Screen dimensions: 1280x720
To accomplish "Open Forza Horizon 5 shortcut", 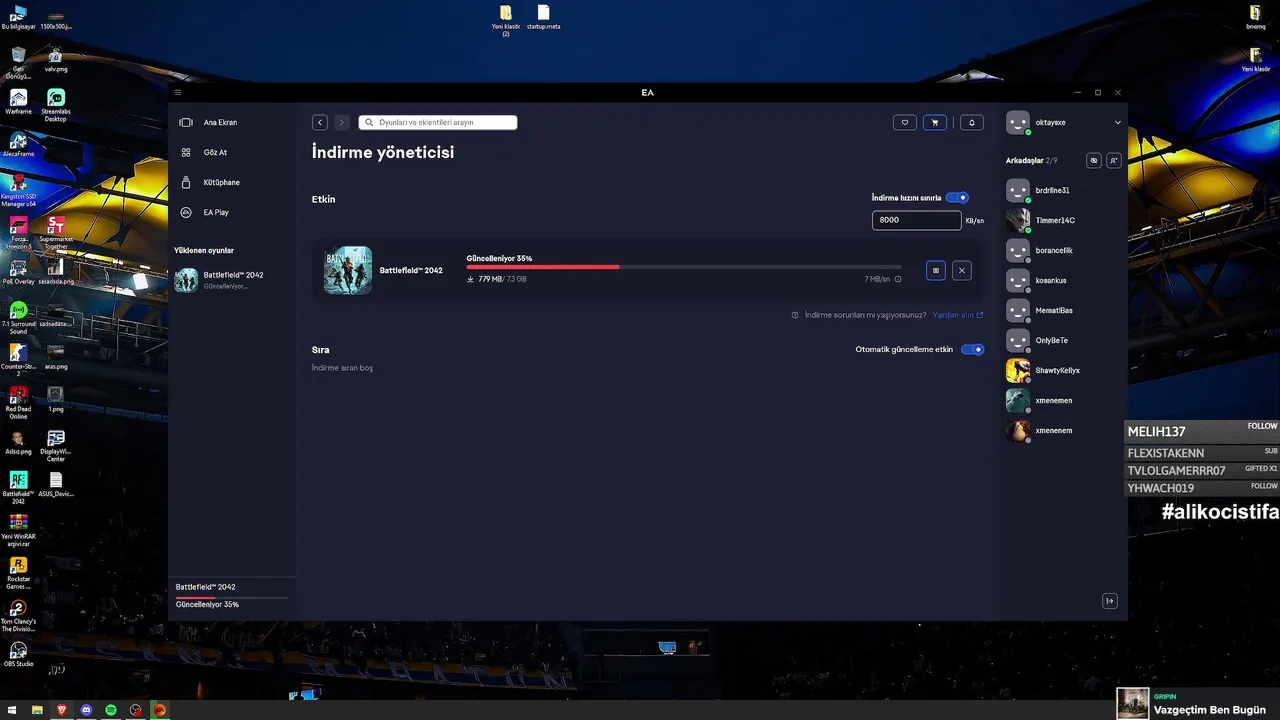I will coord(18,232).
